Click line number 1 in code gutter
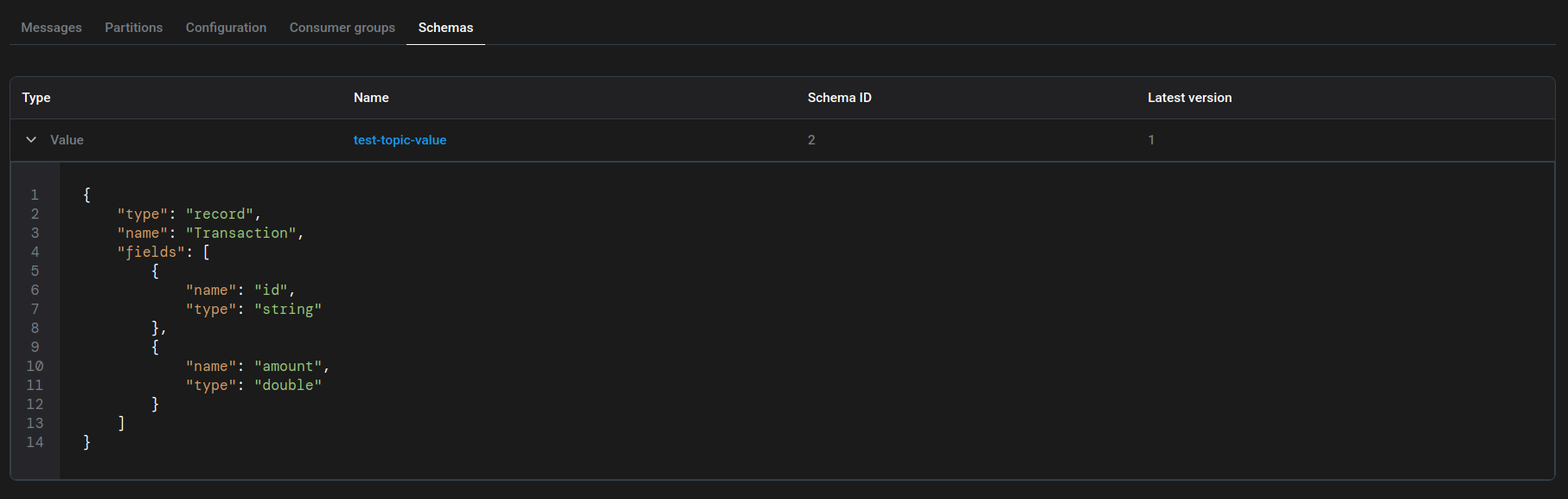Image resolution: width=1568 pixels, height=499 pixels. 35,195
